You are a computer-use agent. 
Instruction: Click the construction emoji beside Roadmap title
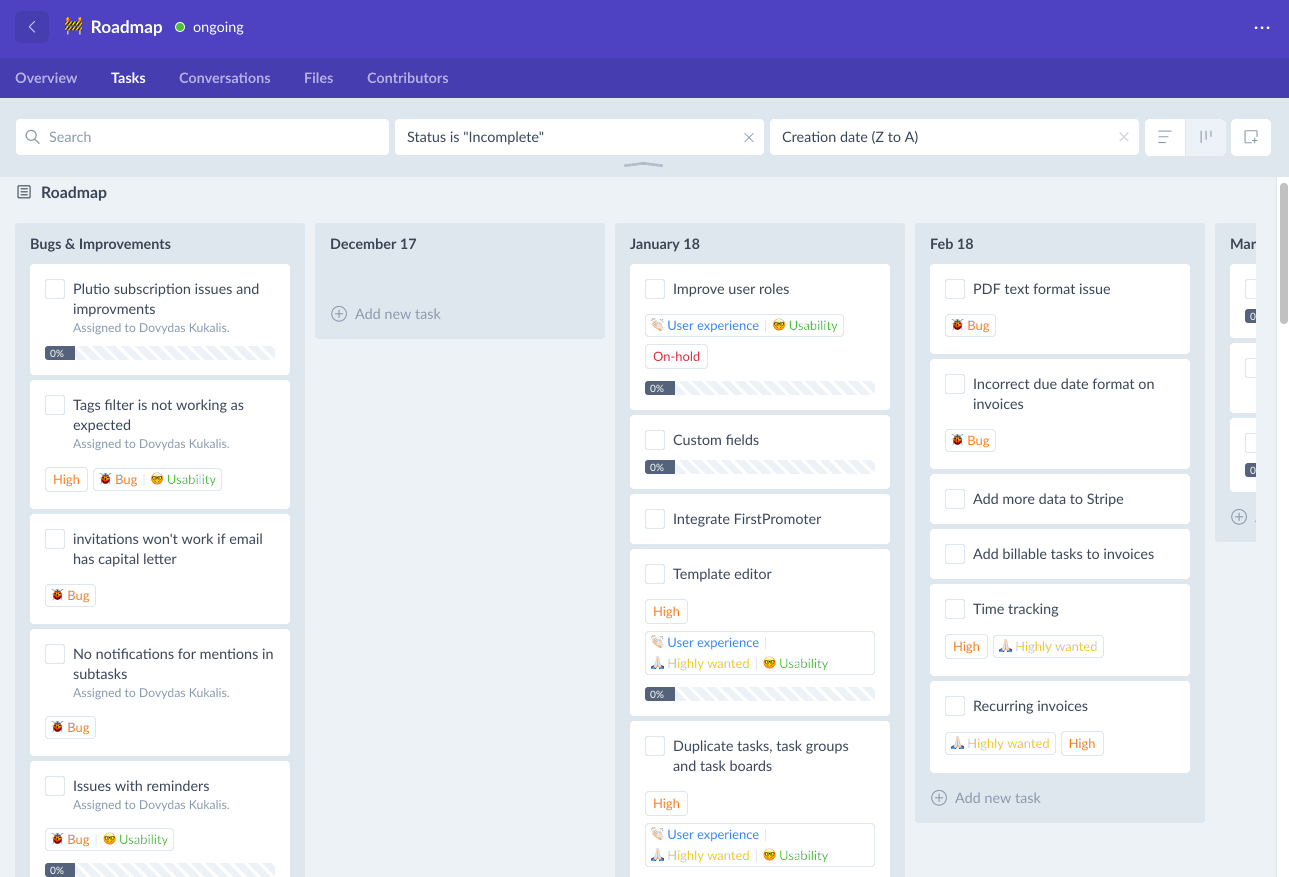pyautogui.click(x=71, y=27)
